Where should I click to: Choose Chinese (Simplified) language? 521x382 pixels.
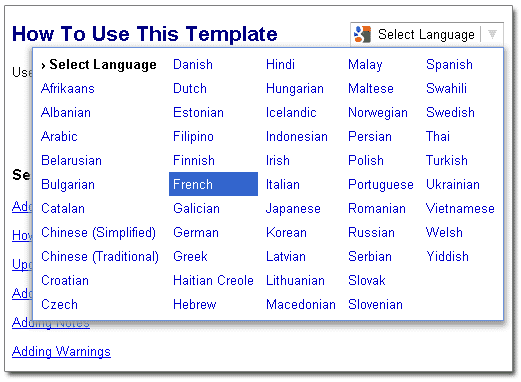coord(98,232)
